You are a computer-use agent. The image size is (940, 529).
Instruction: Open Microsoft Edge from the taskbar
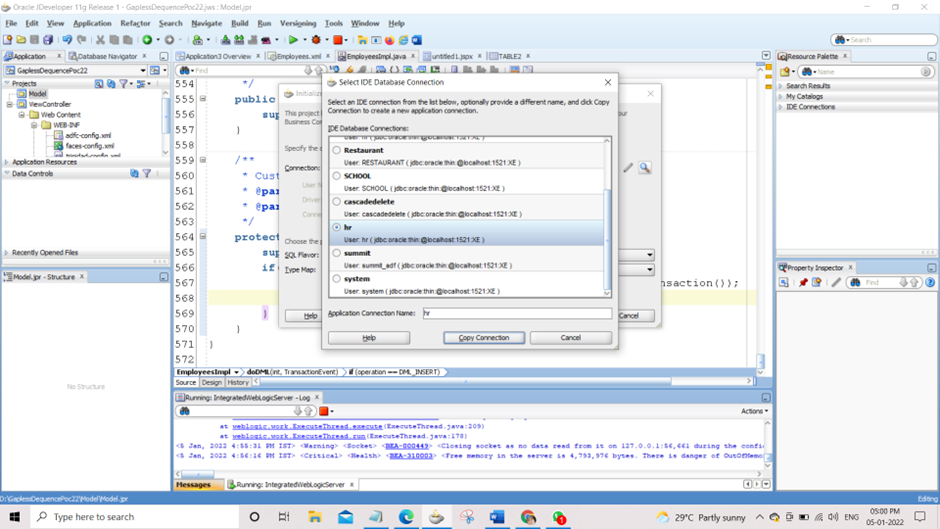(x=406, y=517)
